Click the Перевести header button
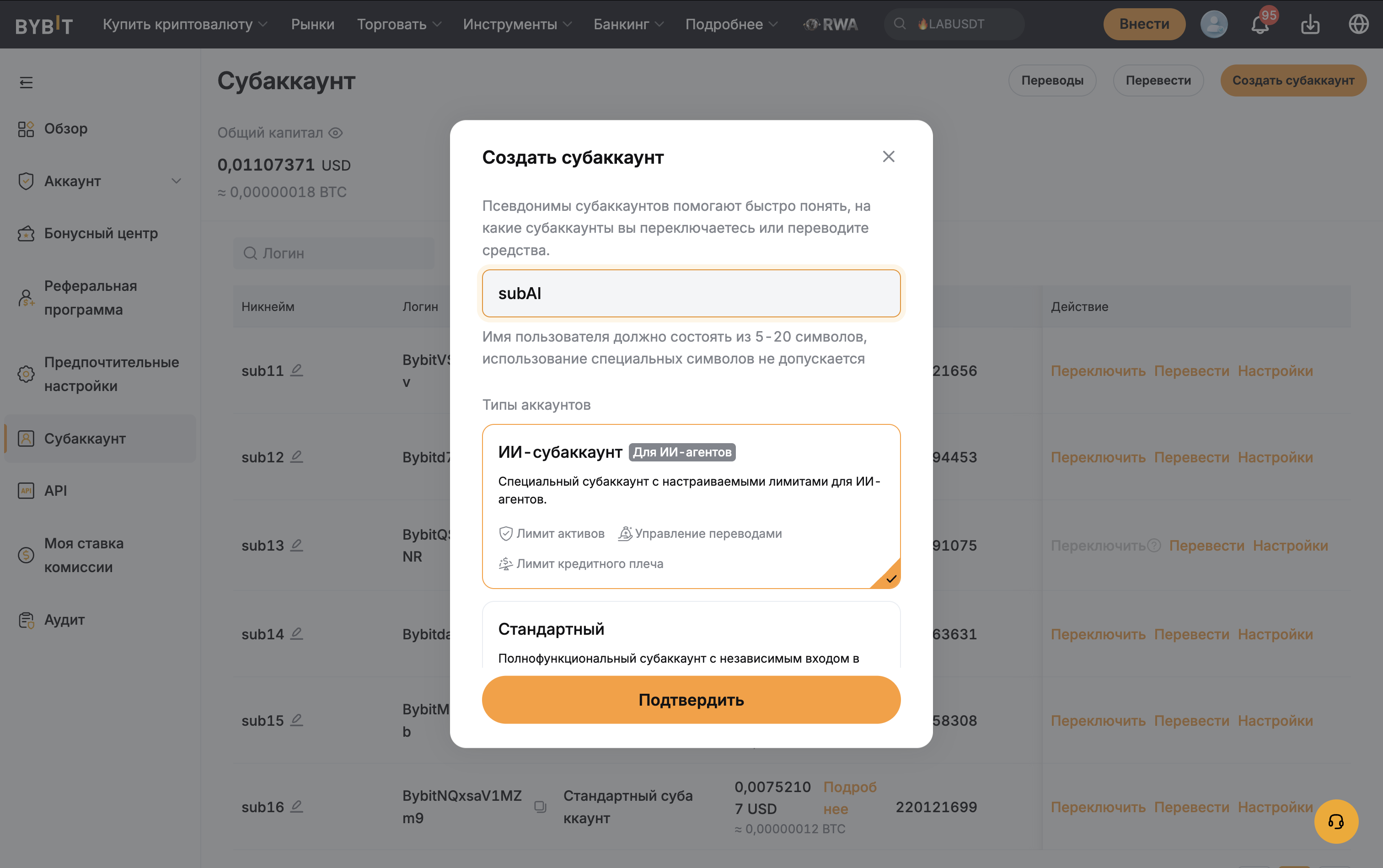This screenshot has width=1383, height=868. (x=1158, y=80)
